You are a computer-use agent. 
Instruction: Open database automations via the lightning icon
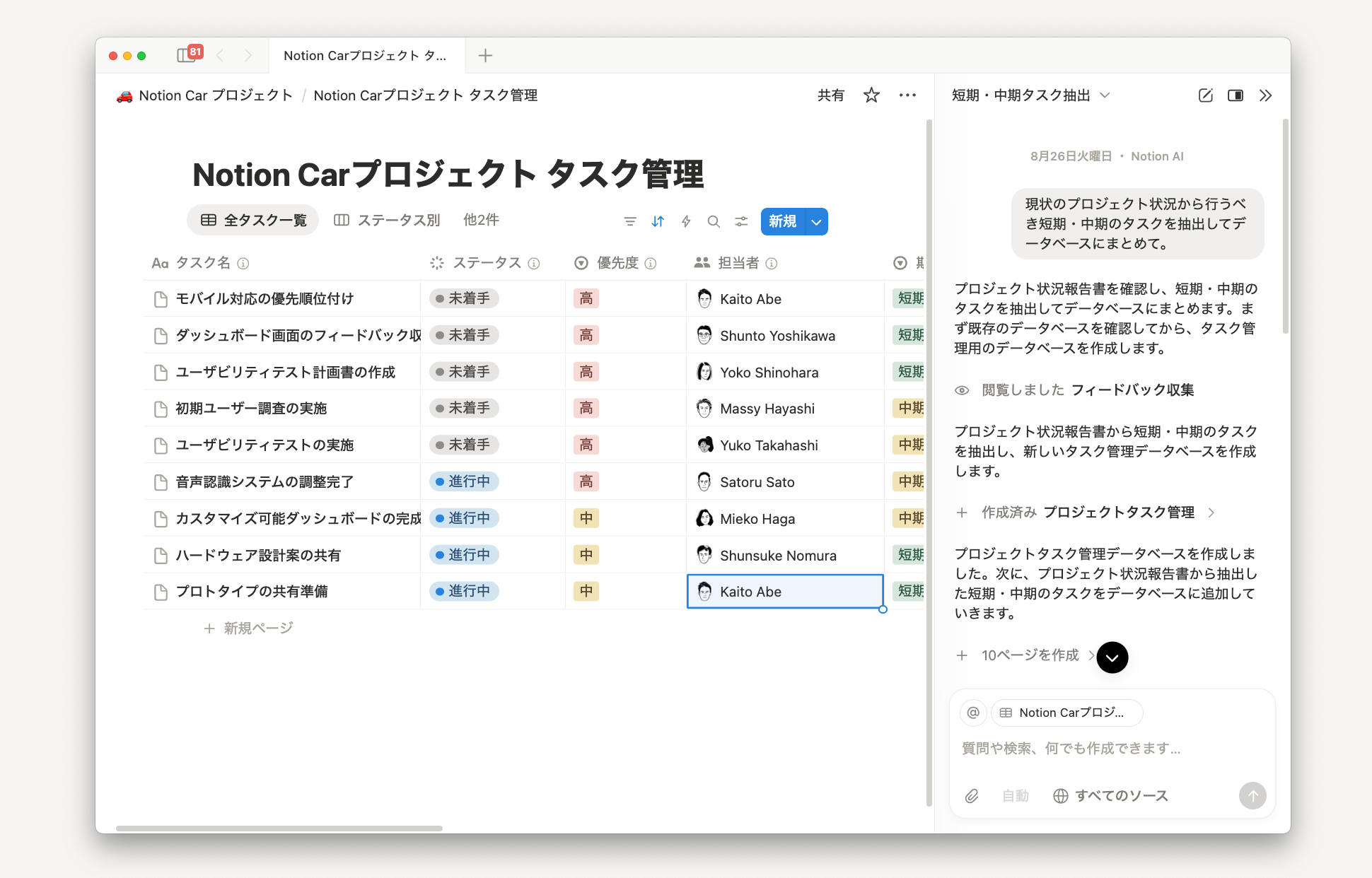tap(685, 221)
